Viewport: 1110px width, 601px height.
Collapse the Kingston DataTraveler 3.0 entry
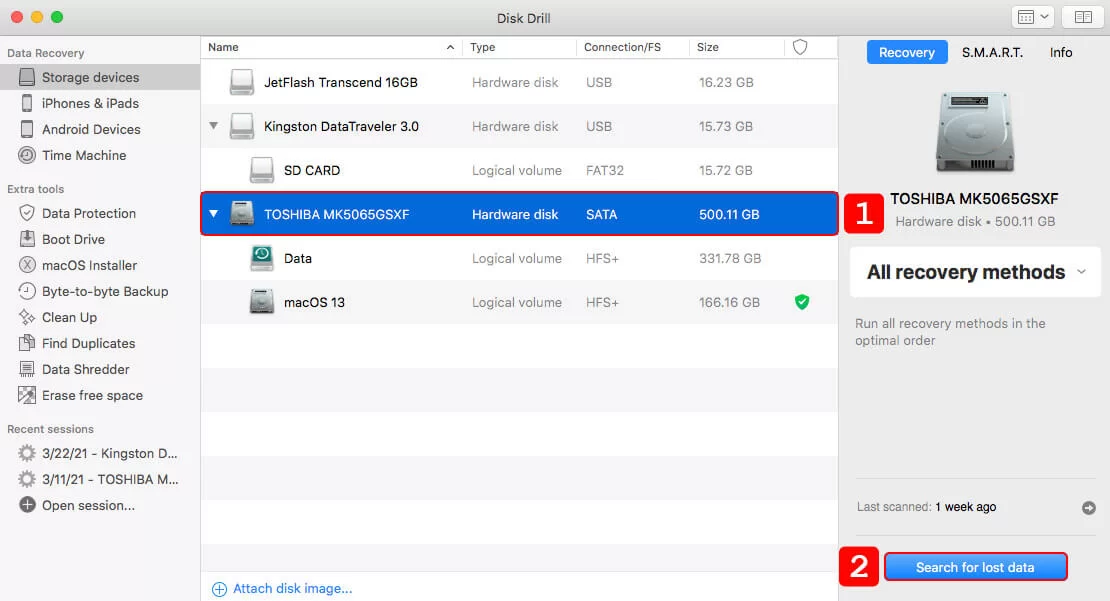212,126
